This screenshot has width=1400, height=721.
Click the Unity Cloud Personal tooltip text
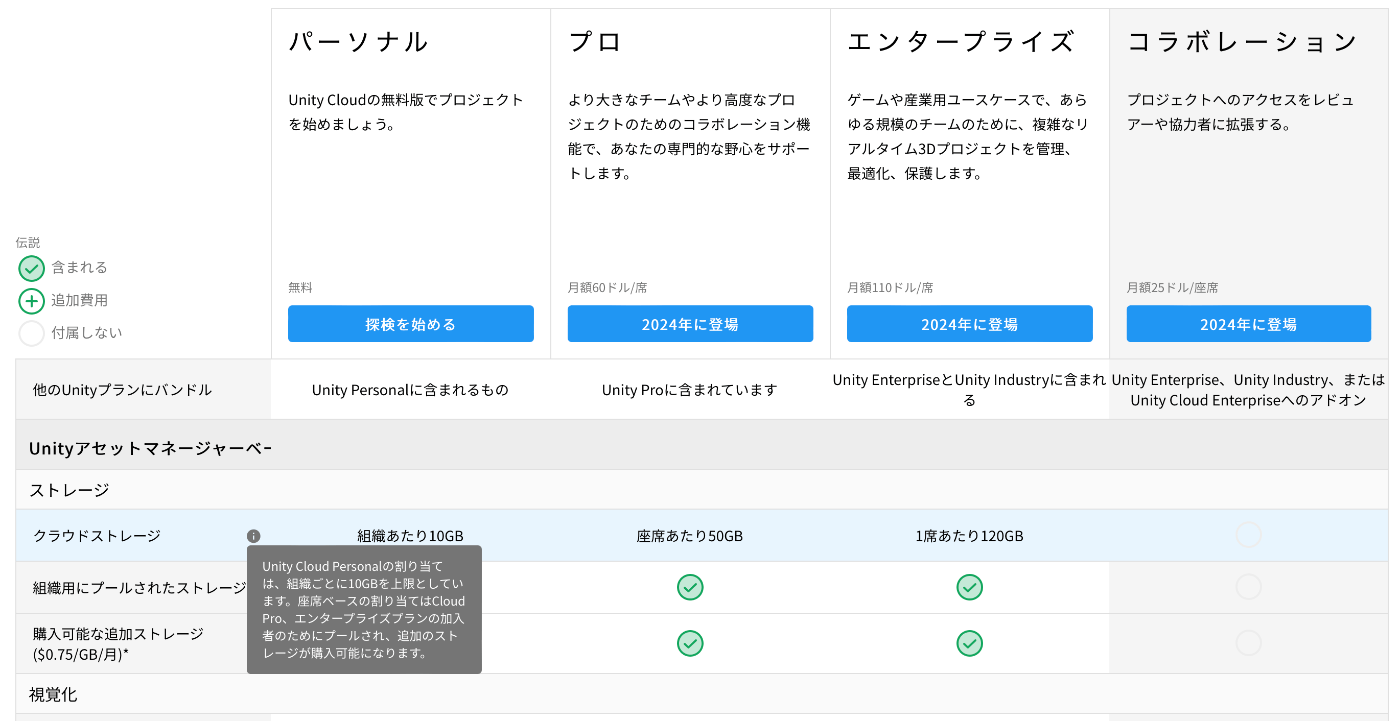coord(364,609)
